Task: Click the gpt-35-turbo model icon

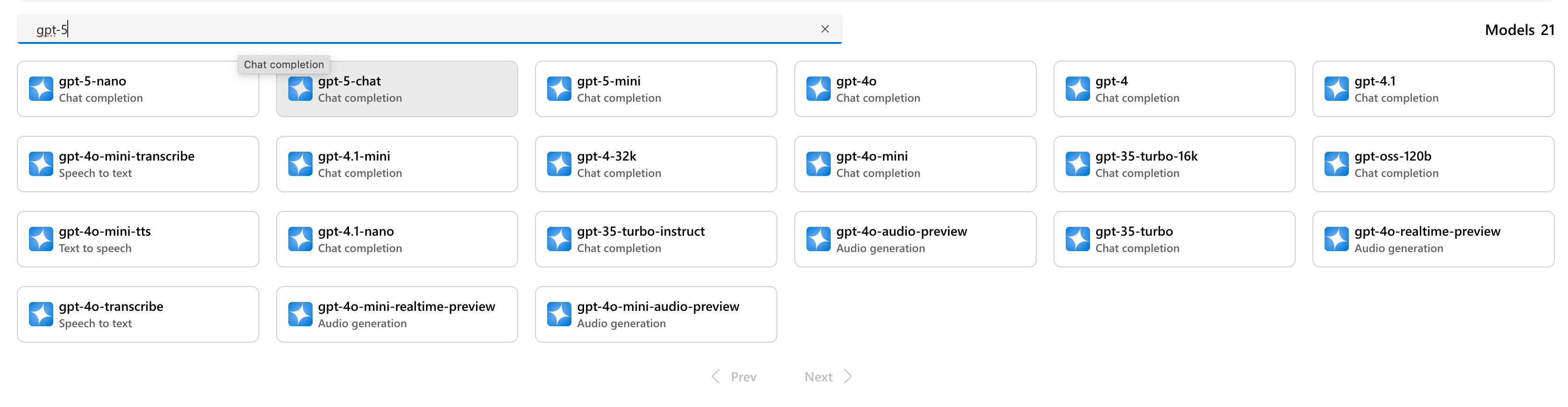Action: click(x=1077, y=239)
